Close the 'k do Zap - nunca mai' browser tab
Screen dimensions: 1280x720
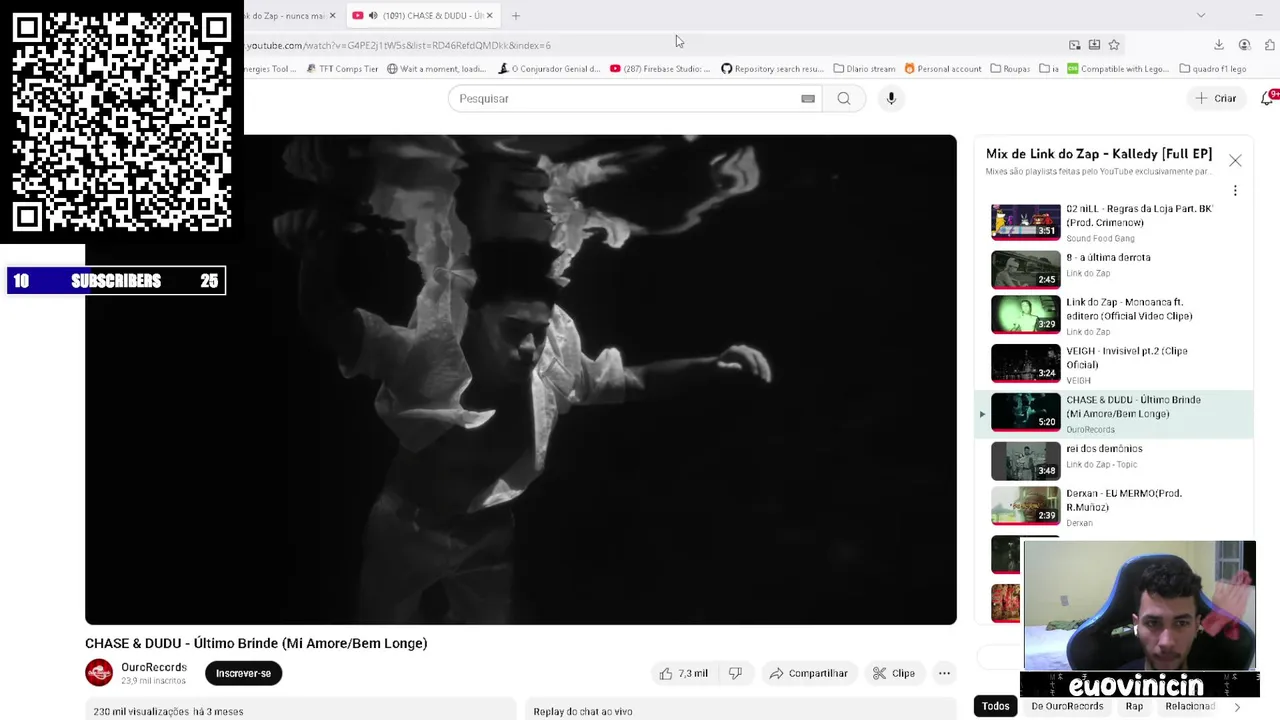[332, 15]
